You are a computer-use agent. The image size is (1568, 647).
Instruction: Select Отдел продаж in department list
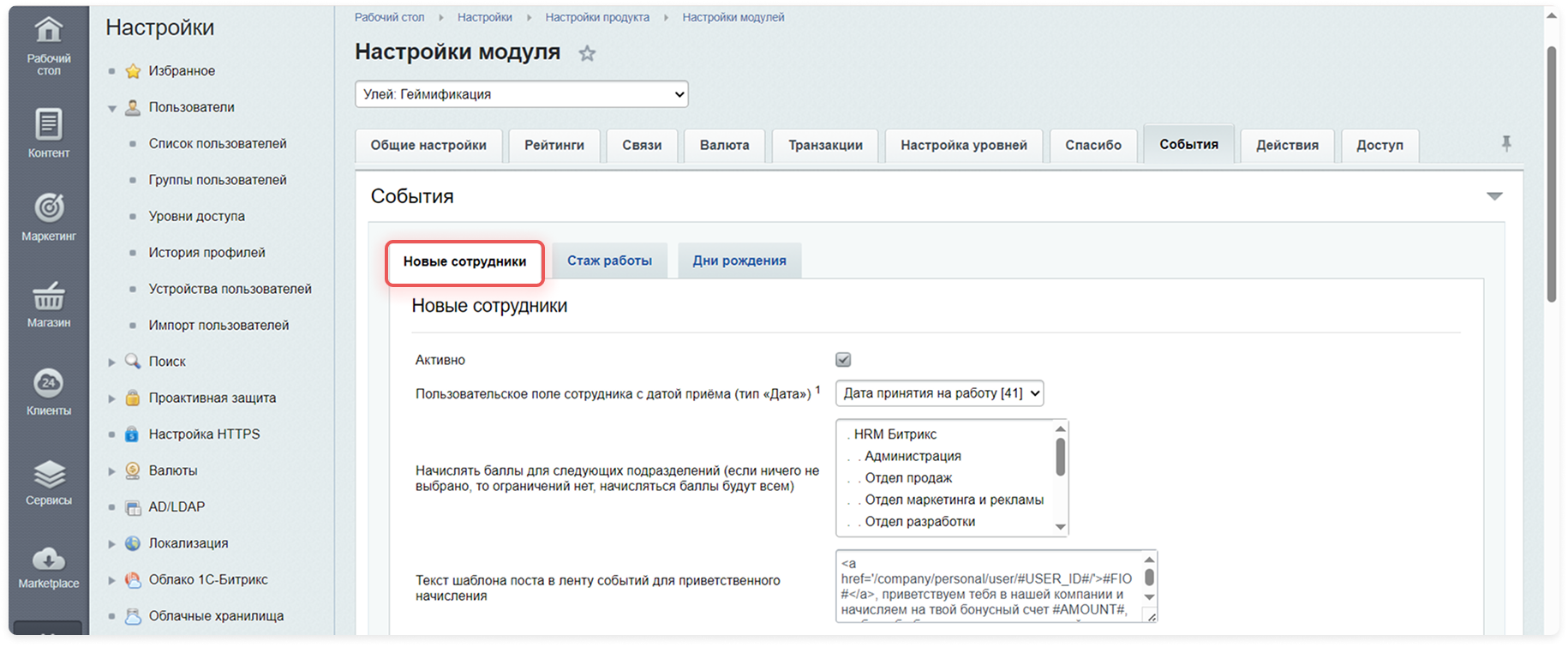click(x=908, y=478)
